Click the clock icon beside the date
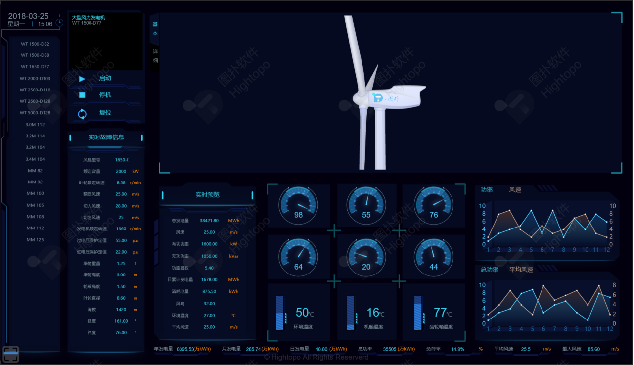 [x=59, y=21]
